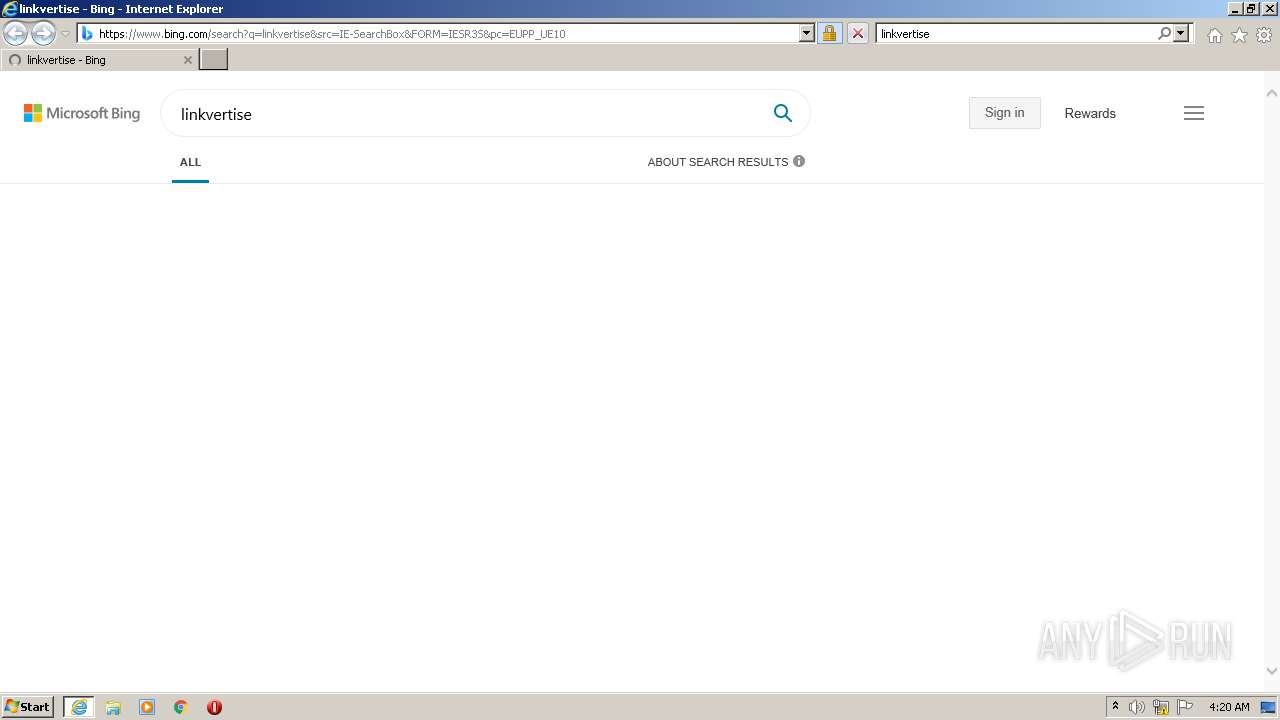Show the About Search Results info icon
1280x720 pixels.
(799, 161)
